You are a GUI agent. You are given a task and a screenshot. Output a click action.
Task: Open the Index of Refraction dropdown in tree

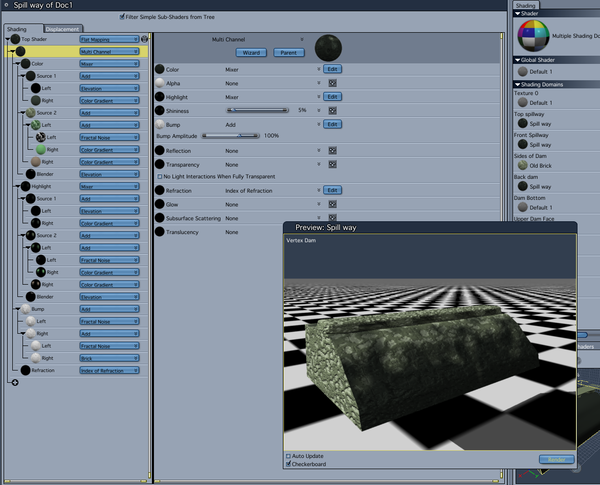[x=109, y=371]
